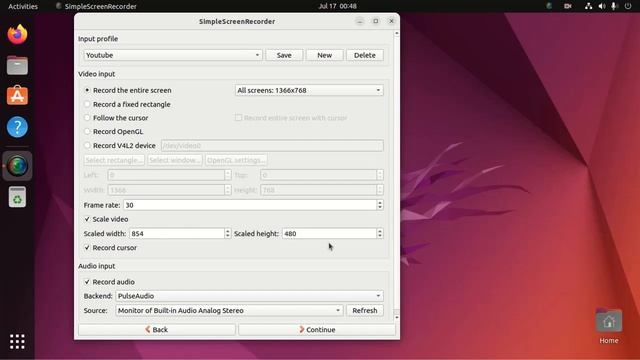Open the network status icon

[x=588, y=6]
